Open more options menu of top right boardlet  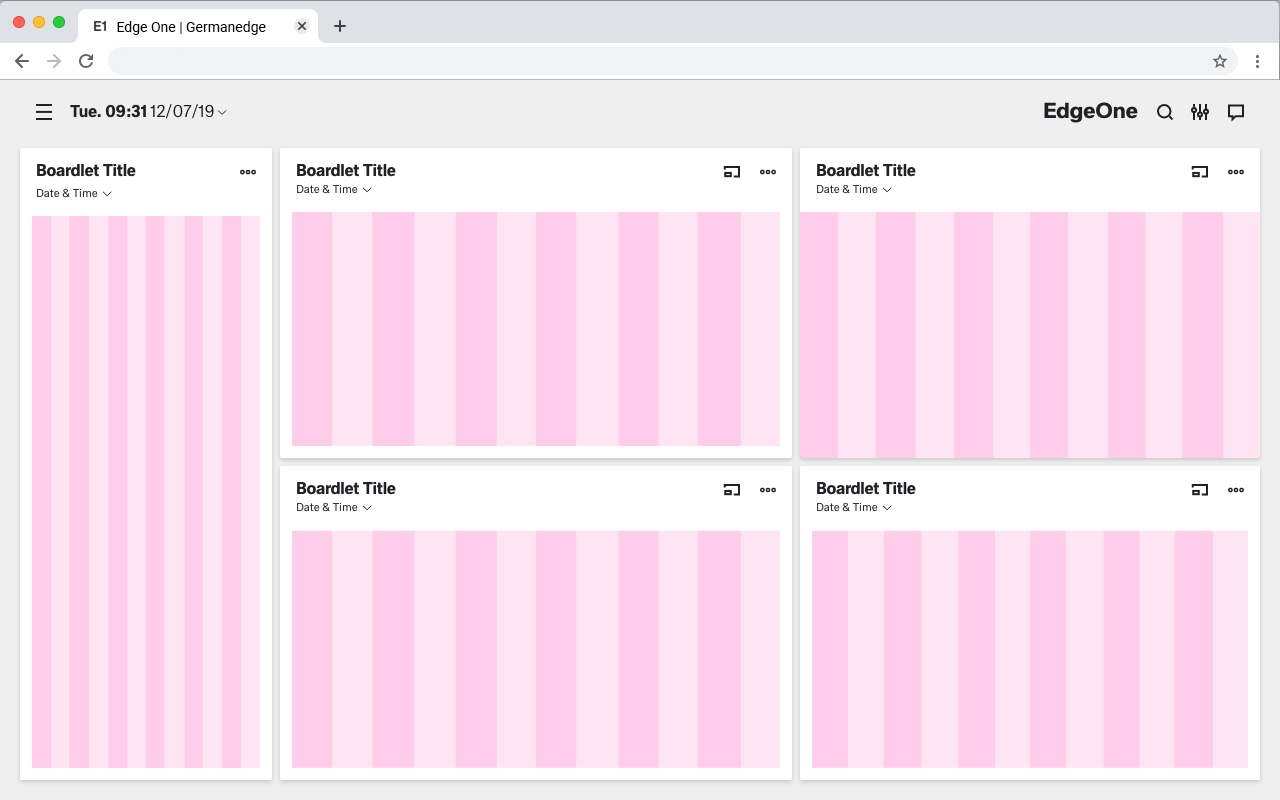(1236, 172)
